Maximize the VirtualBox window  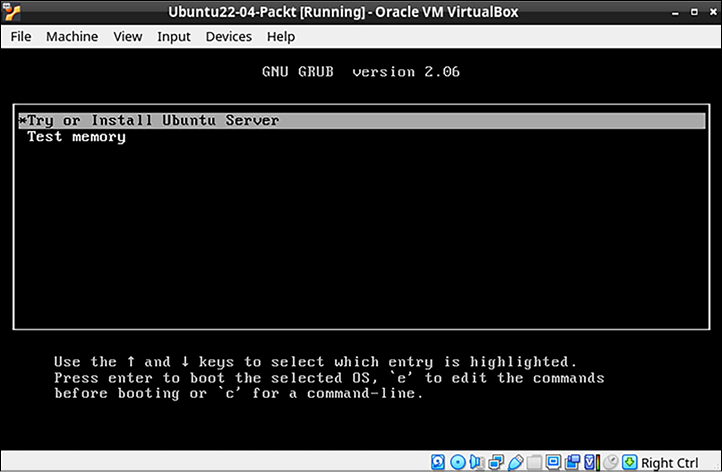[x=694, y=12]
